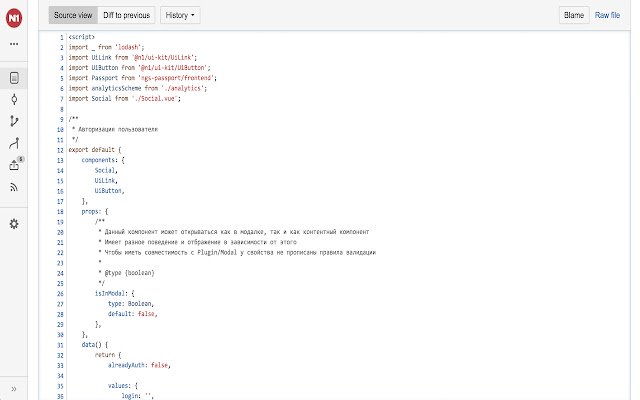Click 'values: {' line
Screen dimensions: 640x400
pyautogui.click(x=123, y=386)
